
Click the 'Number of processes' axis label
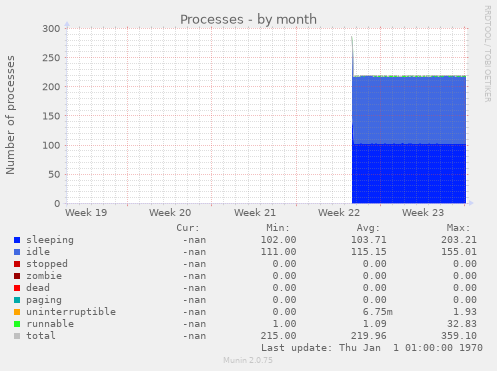point(10,115)
